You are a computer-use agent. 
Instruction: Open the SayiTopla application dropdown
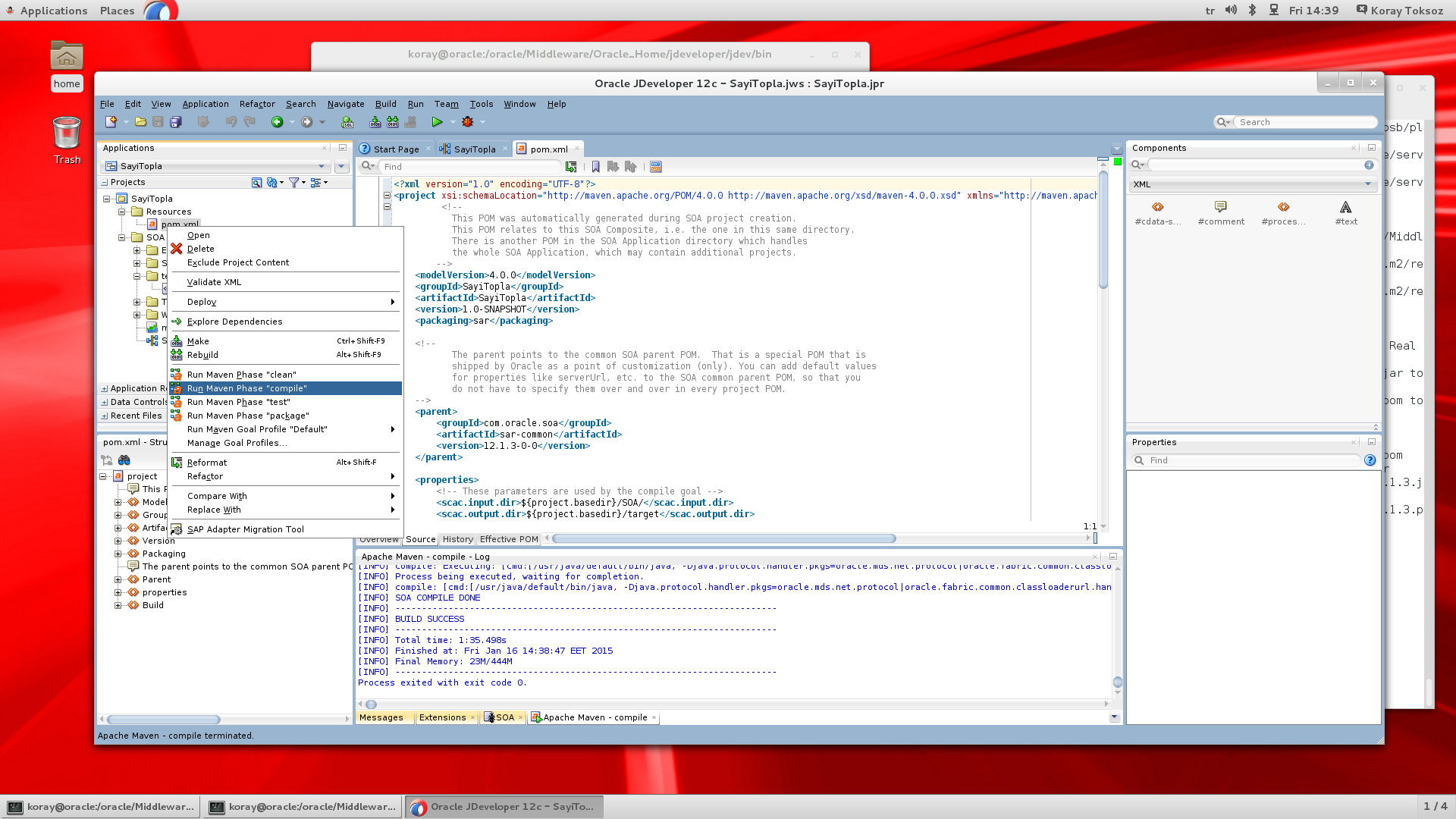[x=322, y=166]
